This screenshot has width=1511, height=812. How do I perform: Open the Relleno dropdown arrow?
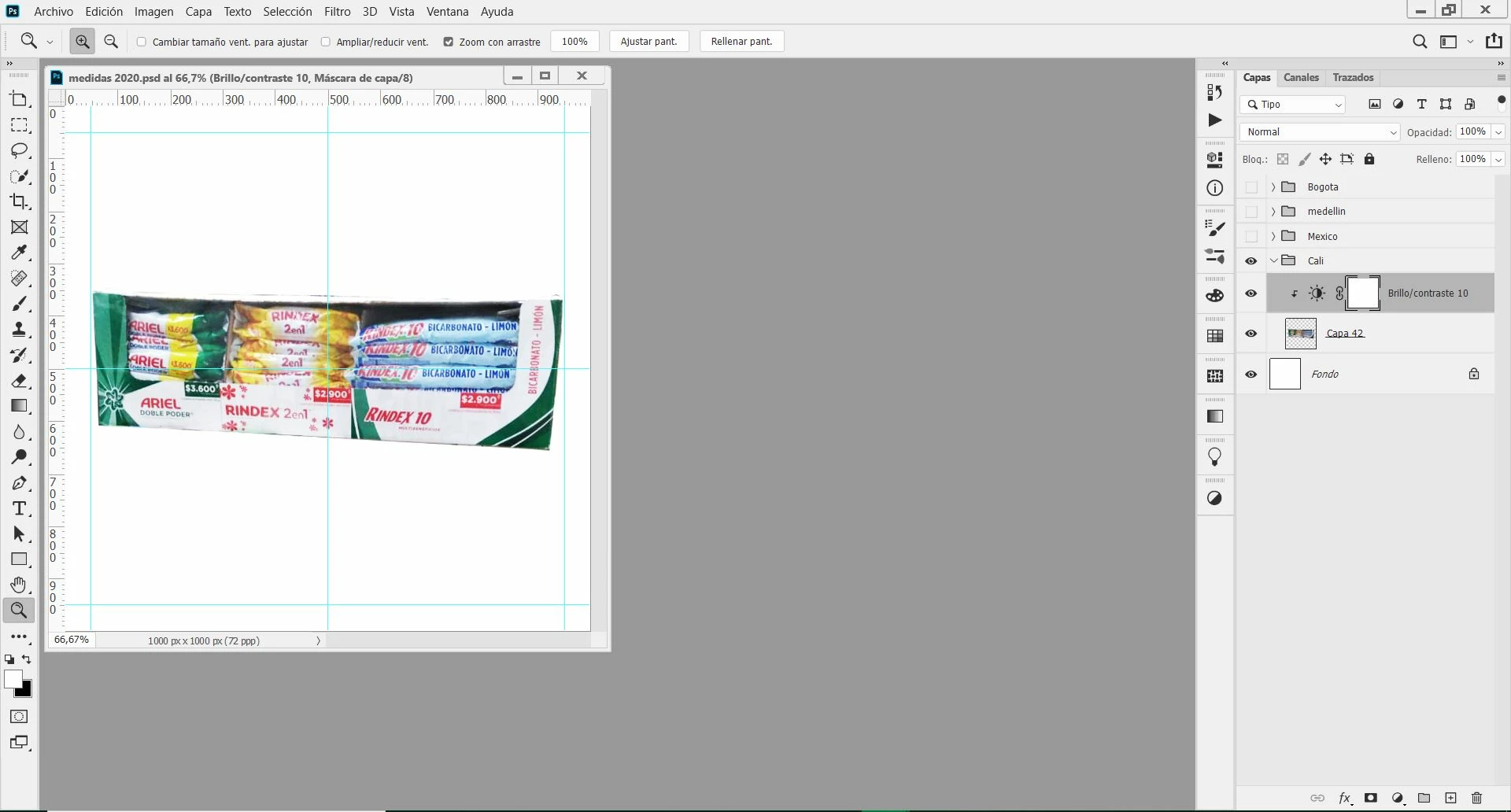pos(1498,159)
